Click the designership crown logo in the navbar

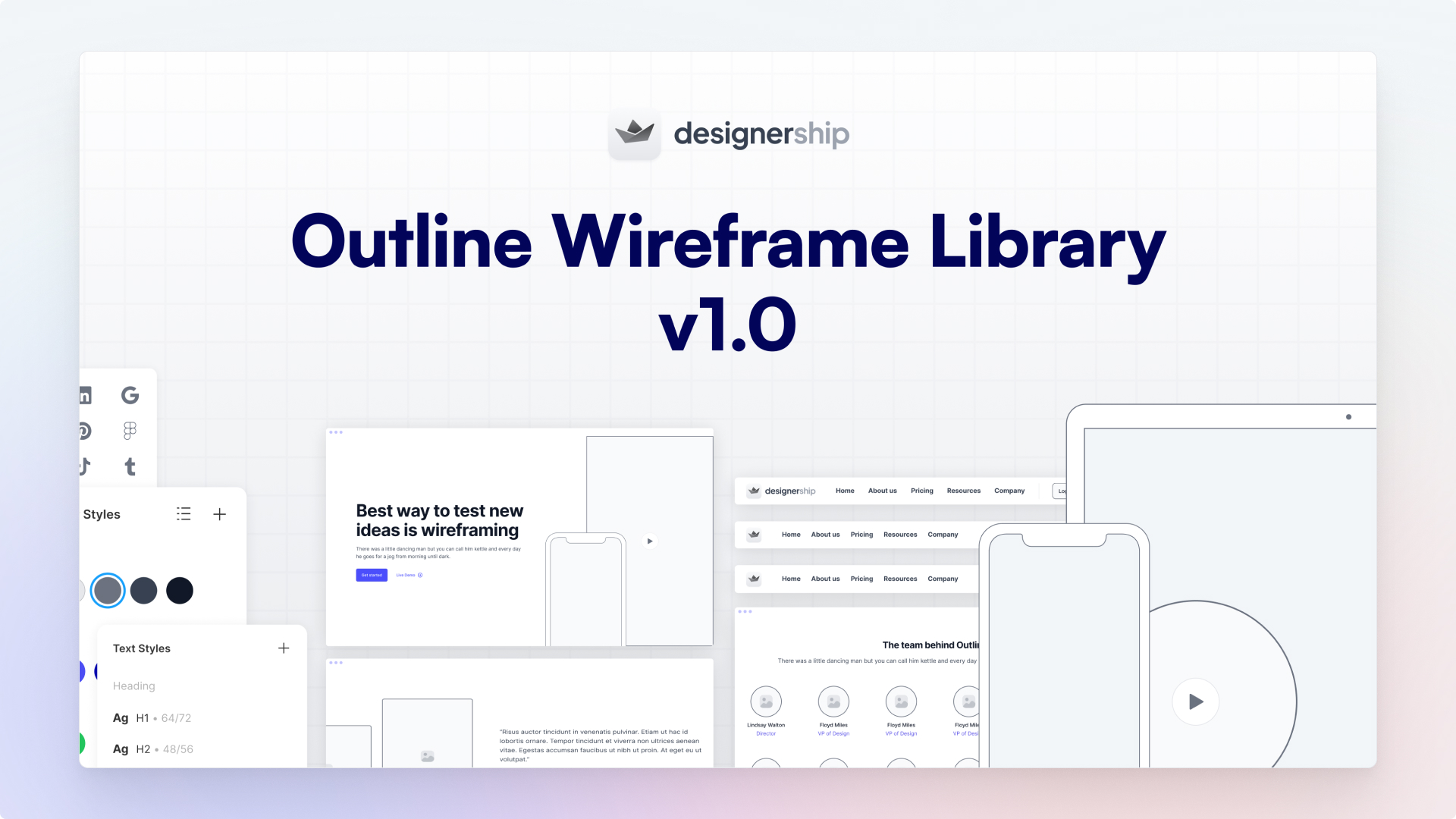(754, 491)
